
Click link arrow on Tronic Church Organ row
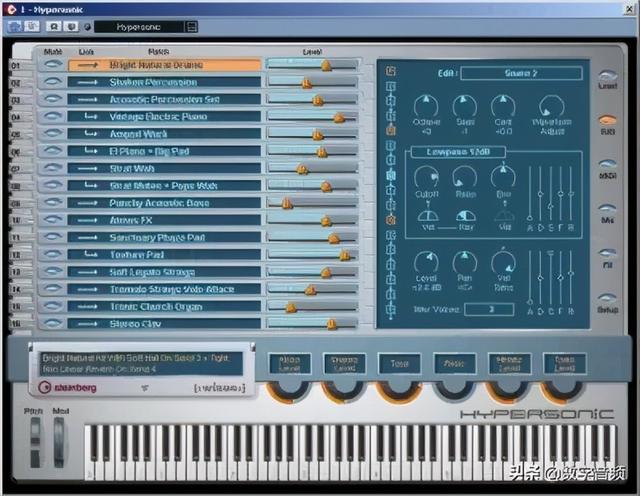point(88,307)
